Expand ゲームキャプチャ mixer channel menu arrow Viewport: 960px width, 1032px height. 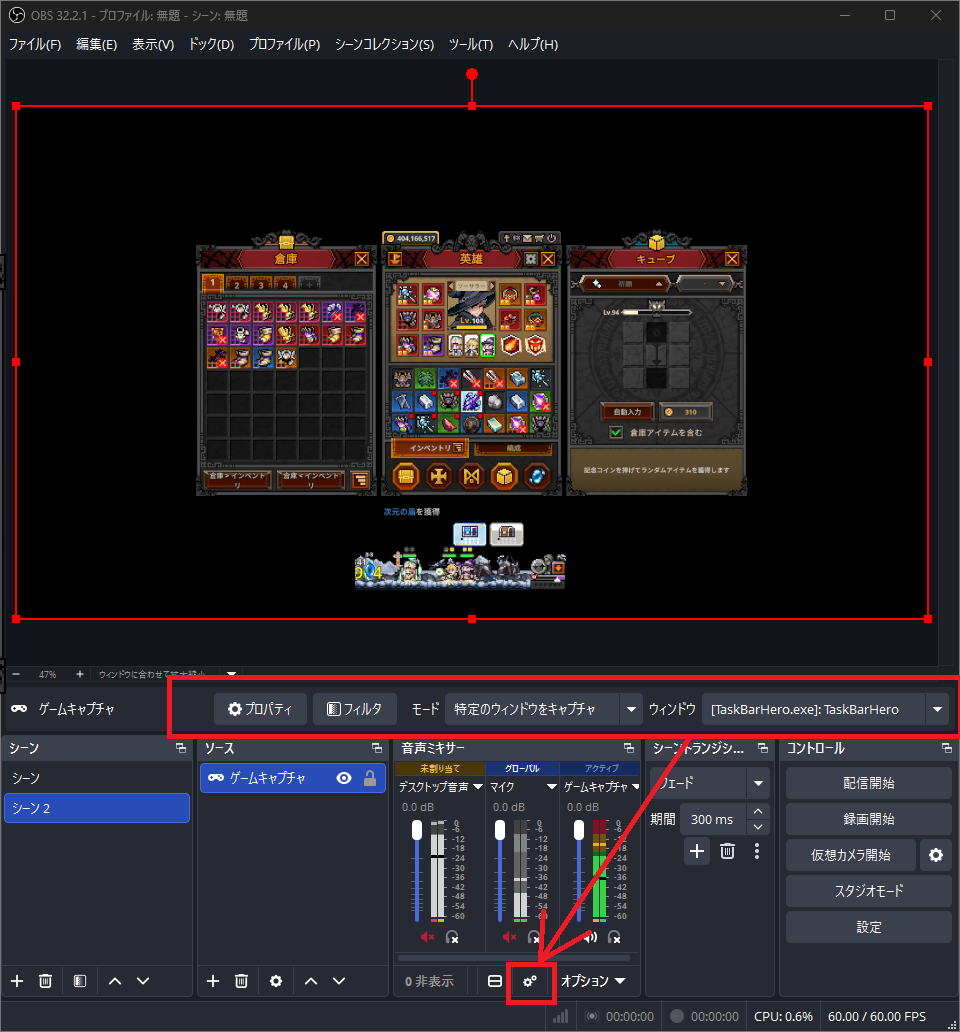point(636,787)
